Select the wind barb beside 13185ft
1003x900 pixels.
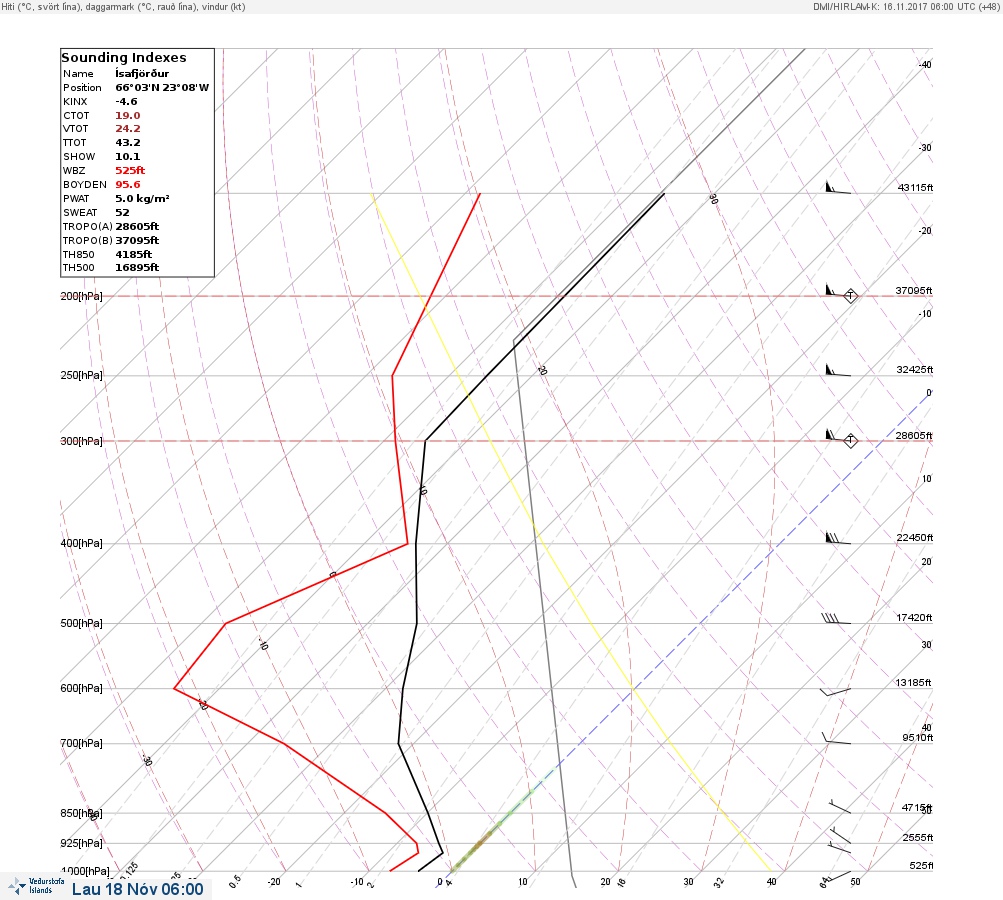point(835,691)
